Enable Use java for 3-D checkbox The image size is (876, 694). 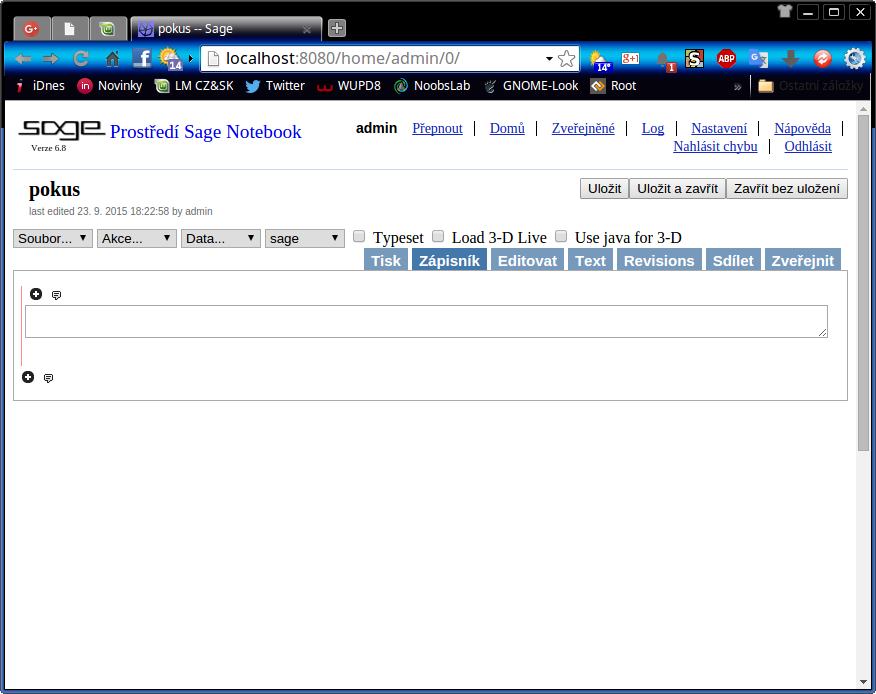pos(561,236)
